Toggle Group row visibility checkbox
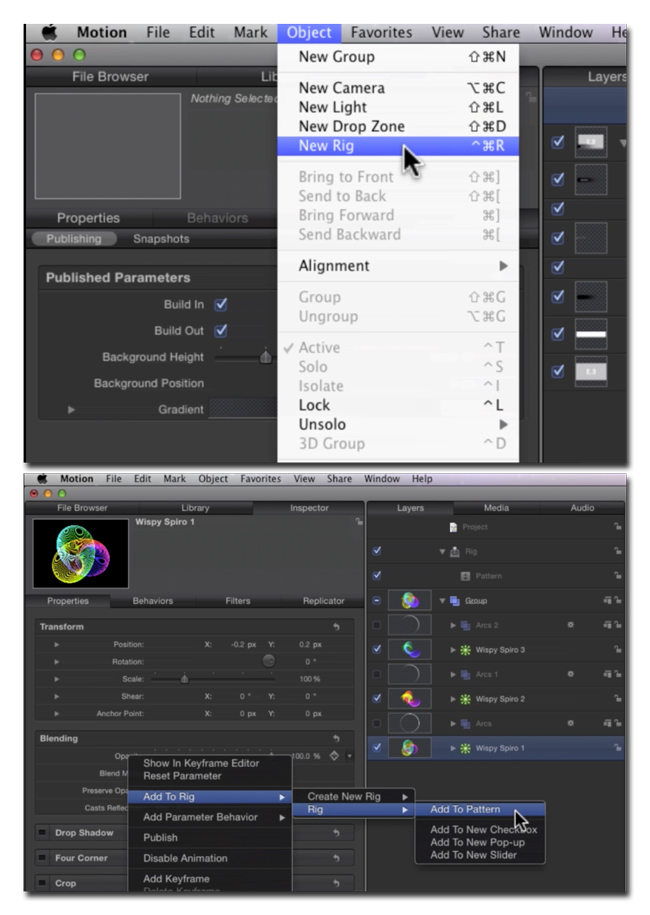The width and height of the screenshot is (650, 915). coord(377,600)
